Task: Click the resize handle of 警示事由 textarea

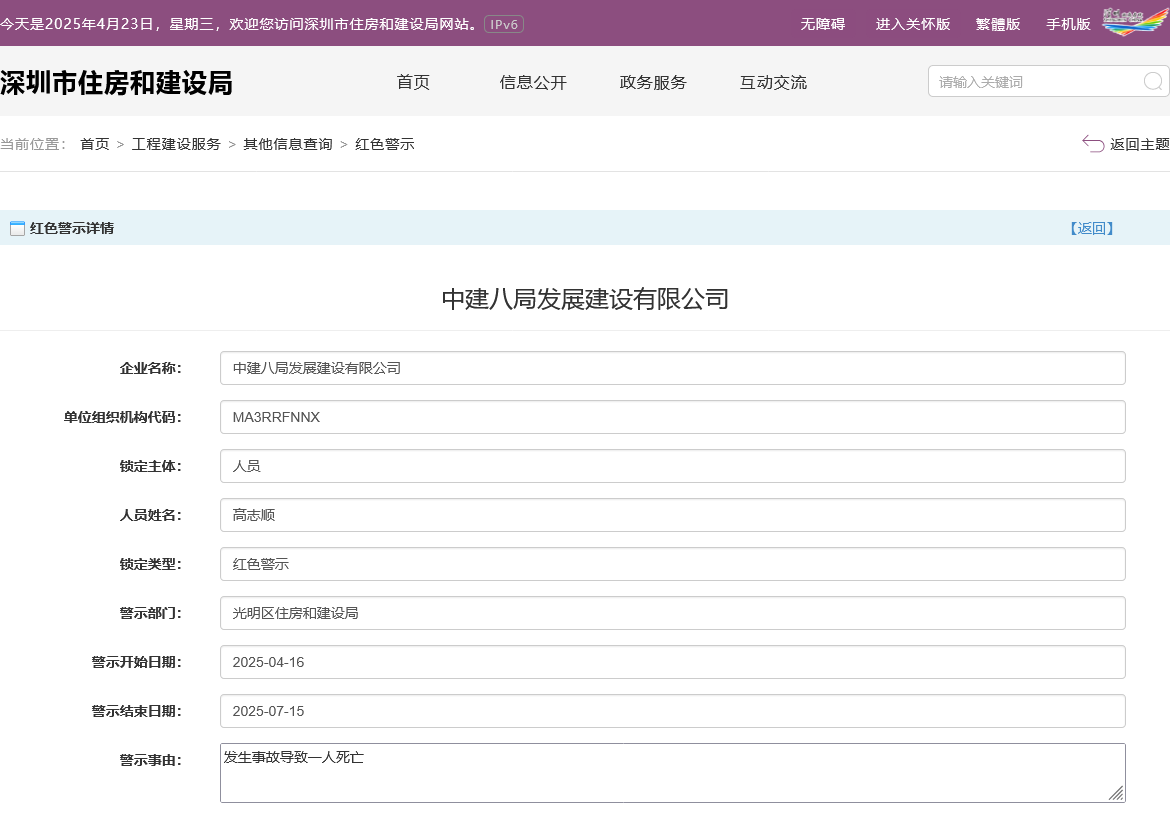Action: click(x=1116, y=793)
